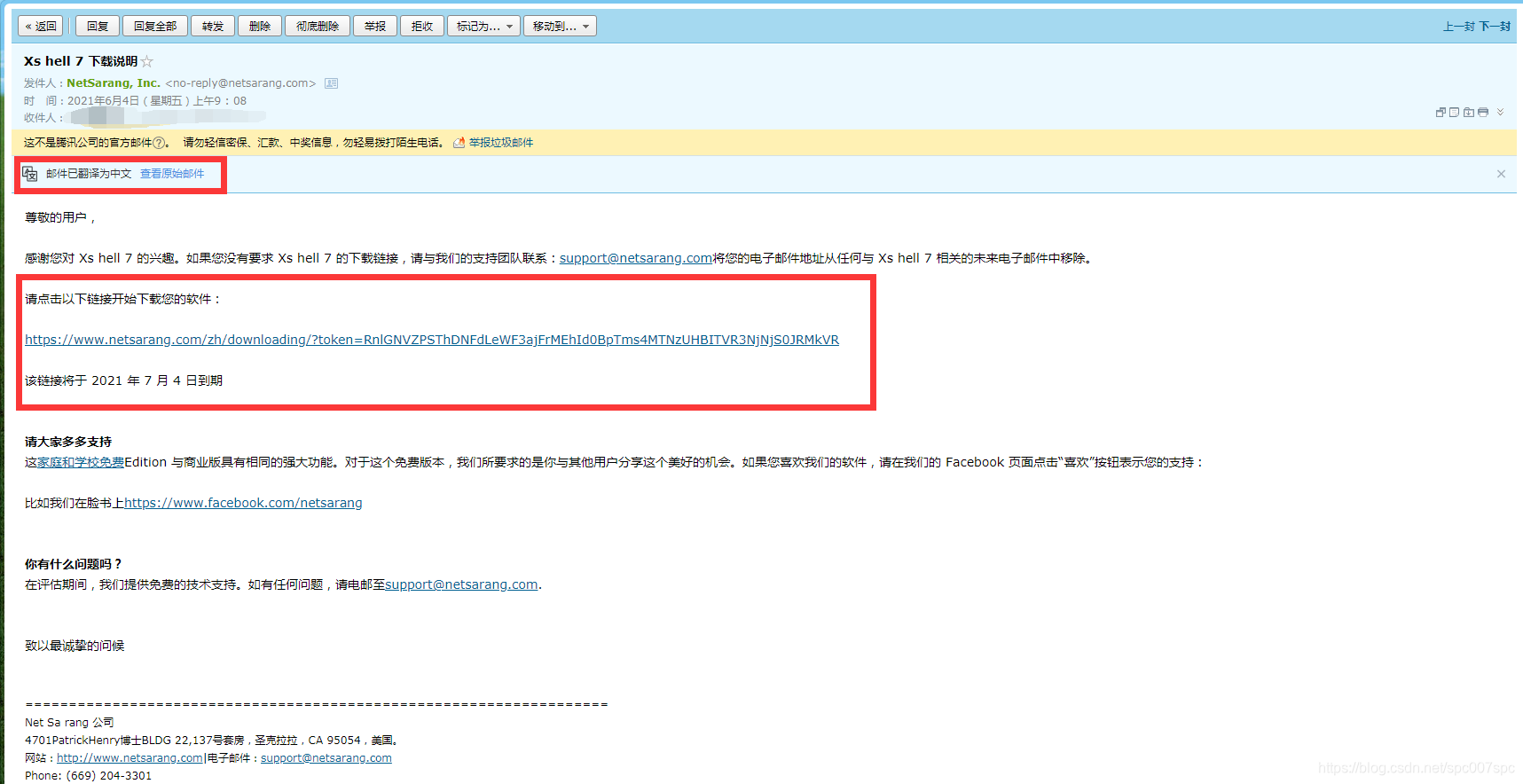Click footer support@netsarang.com email link
Viewport: 1523px width, 784px height.
(x=326, y=758)
